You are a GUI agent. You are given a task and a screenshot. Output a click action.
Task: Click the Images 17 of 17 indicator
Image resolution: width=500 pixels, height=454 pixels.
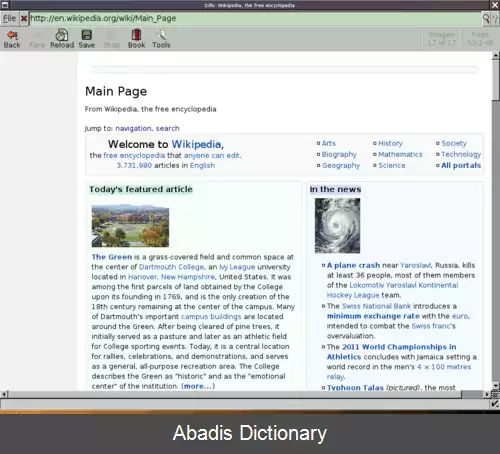tap(442, 39)
